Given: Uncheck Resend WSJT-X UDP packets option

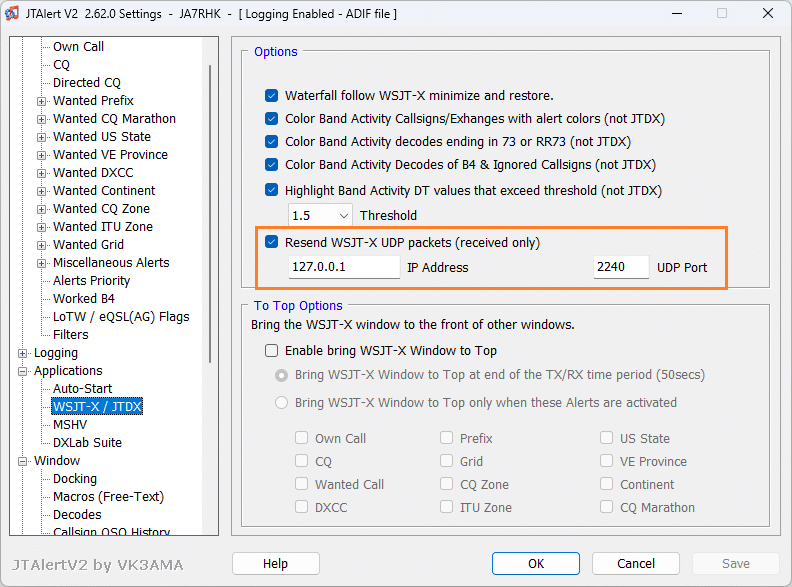Looking at the screenshot, I should [271, 242].
